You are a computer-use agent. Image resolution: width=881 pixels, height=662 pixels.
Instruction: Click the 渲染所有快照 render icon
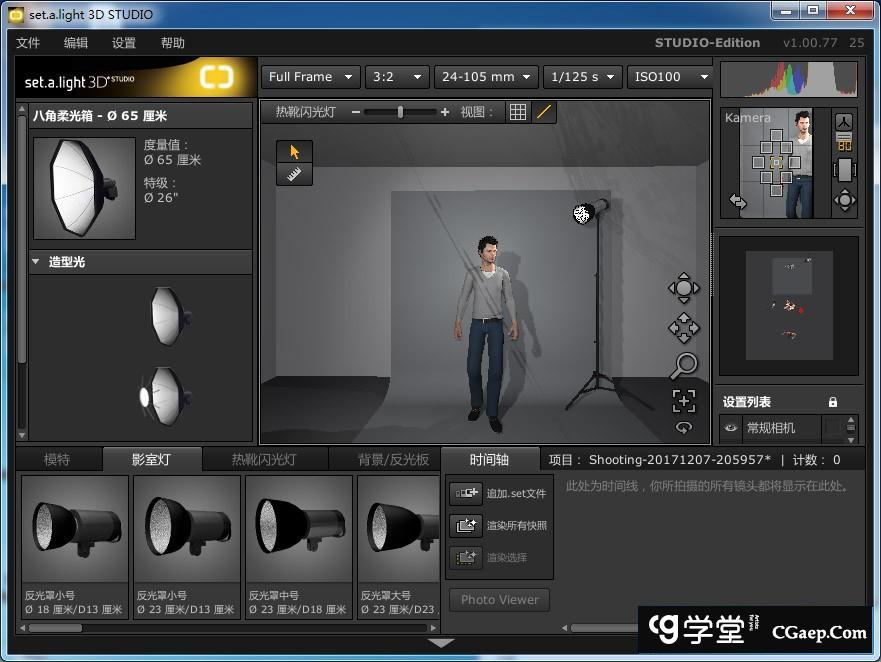[466, 525]
